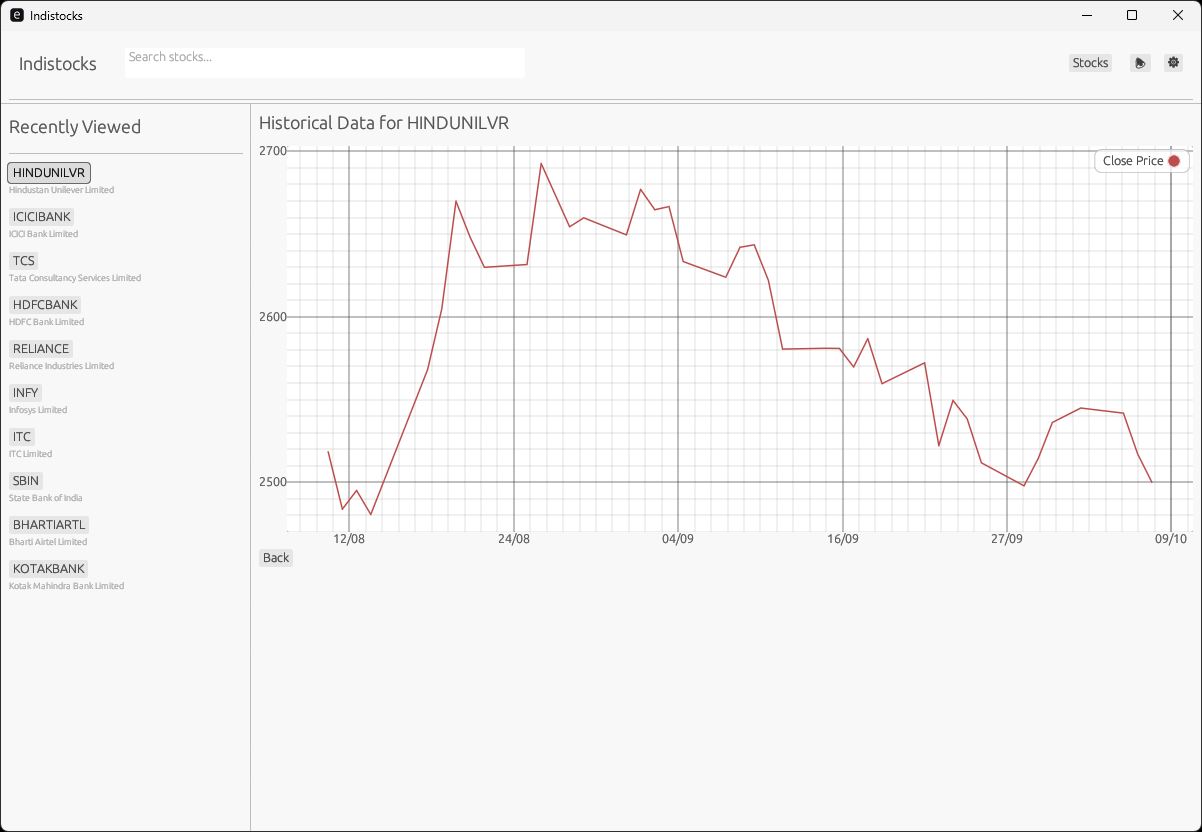Screen dimensions: 1202x832
Task: Open ITC Limited stock page
Action: 21,436
